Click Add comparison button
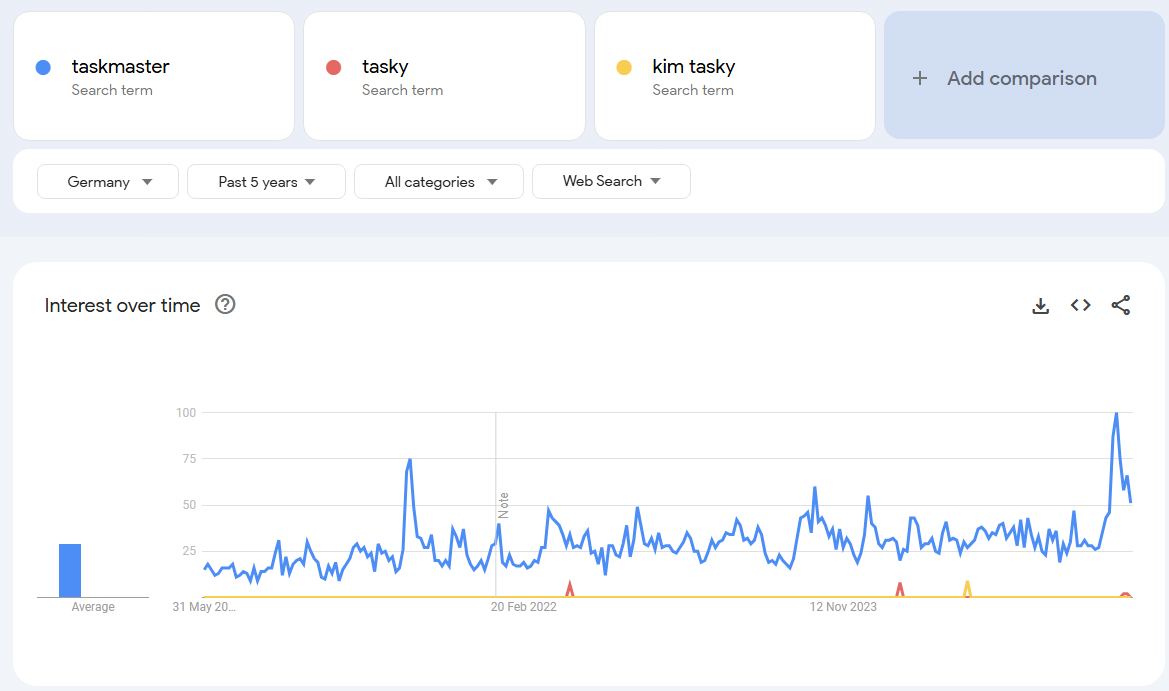The width and height of the screenshot is (1169, 691). (x=1022, y=78)
